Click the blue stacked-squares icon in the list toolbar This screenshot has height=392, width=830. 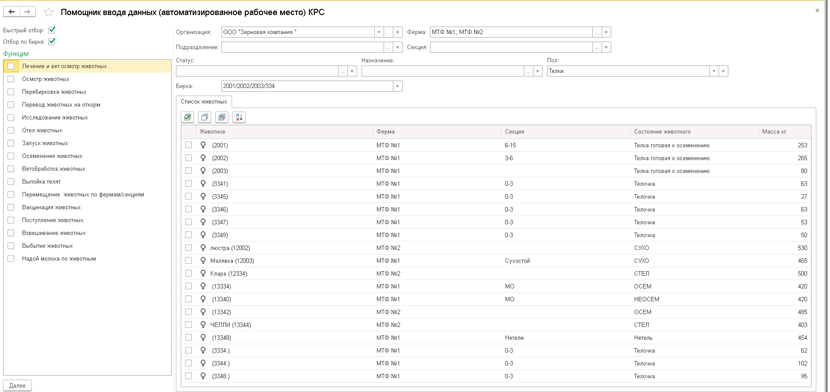[x=222, y=117]
